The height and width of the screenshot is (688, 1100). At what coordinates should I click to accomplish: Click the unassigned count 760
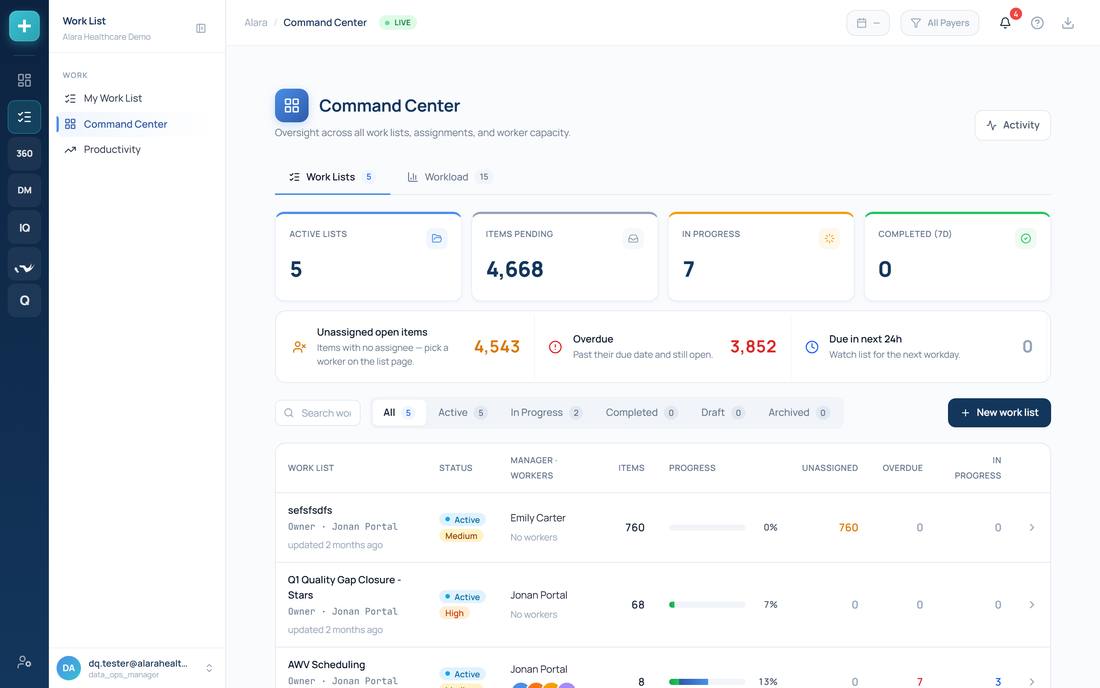coord(848,527)
